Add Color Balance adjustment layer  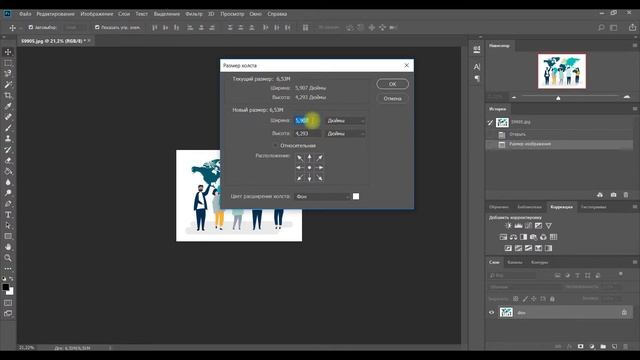pyautogui.click(x=513, y=237)
